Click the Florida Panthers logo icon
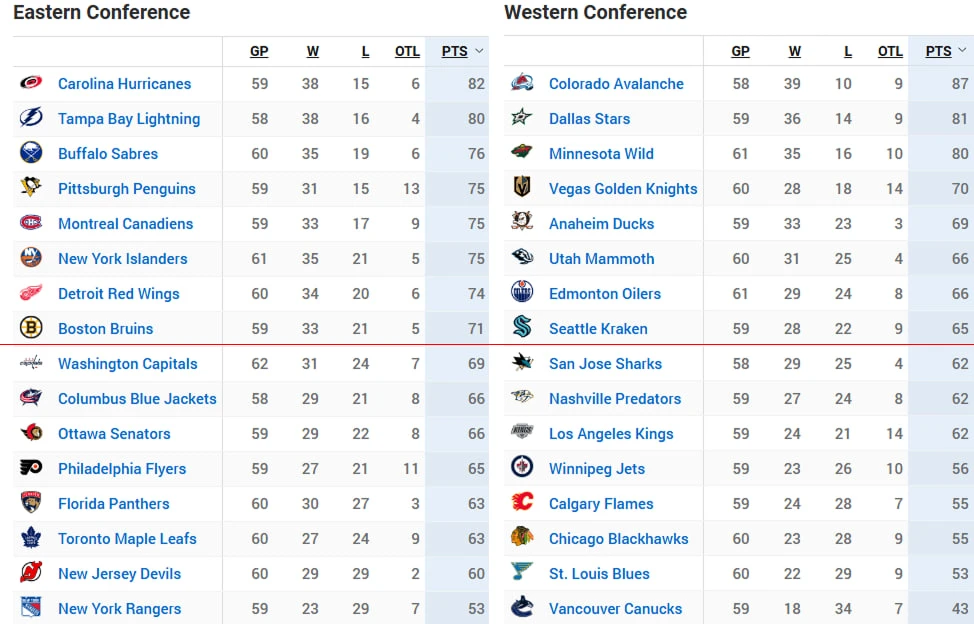The height and width of the screenshot is (624, 974). pos(31,503)
